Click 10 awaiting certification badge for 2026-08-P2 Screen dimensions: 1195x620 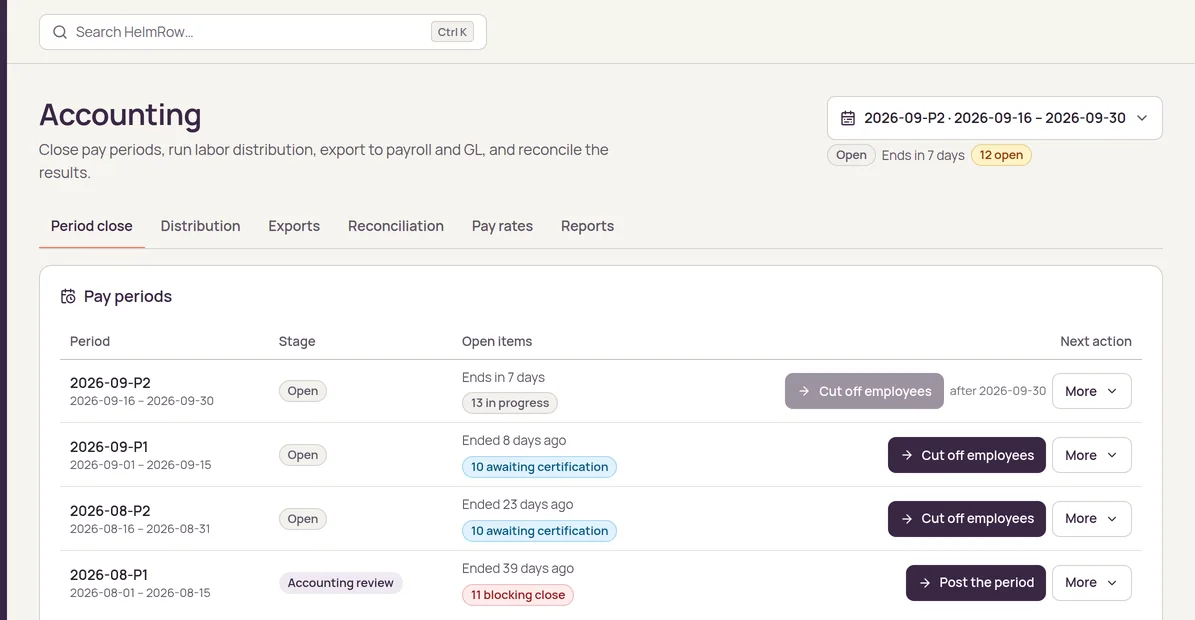540,531
